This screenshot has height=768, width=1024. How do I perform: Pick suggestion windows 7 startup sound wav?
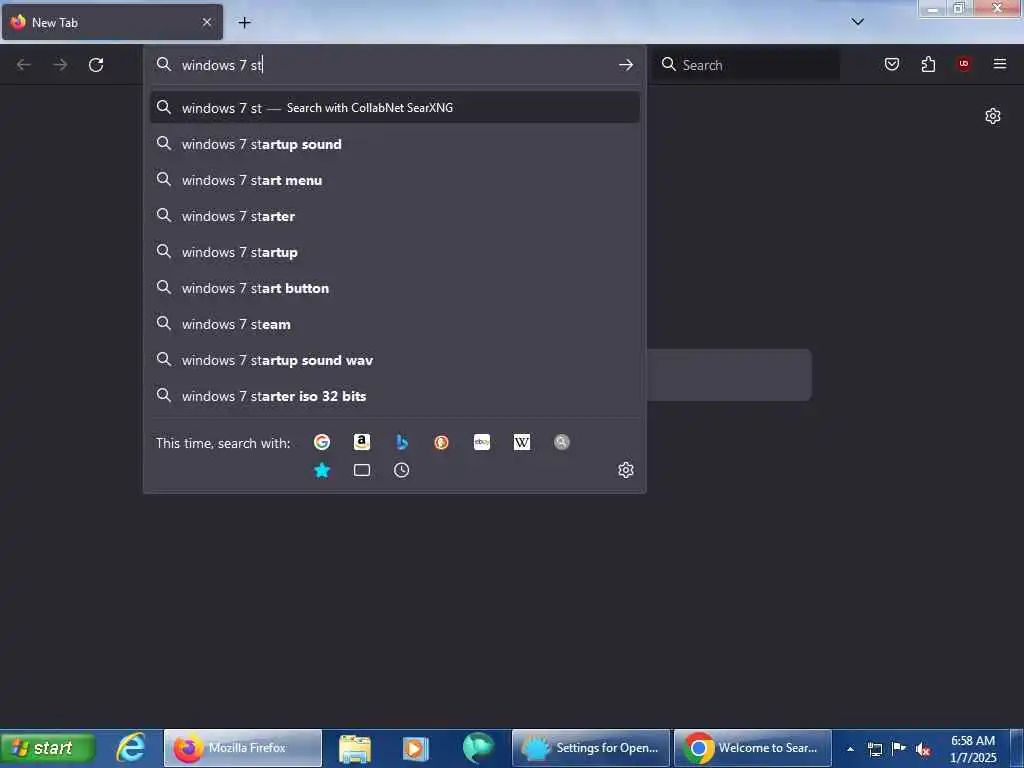point(394,360)
